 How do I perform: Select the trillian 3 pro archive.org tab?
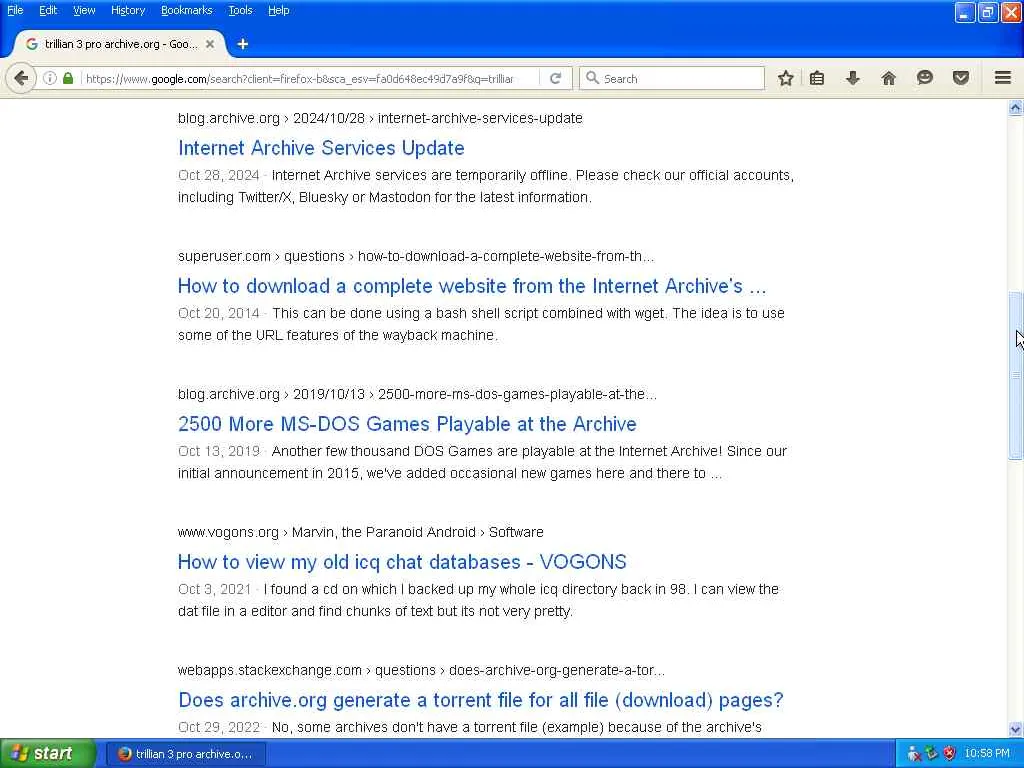coord(120,44)
